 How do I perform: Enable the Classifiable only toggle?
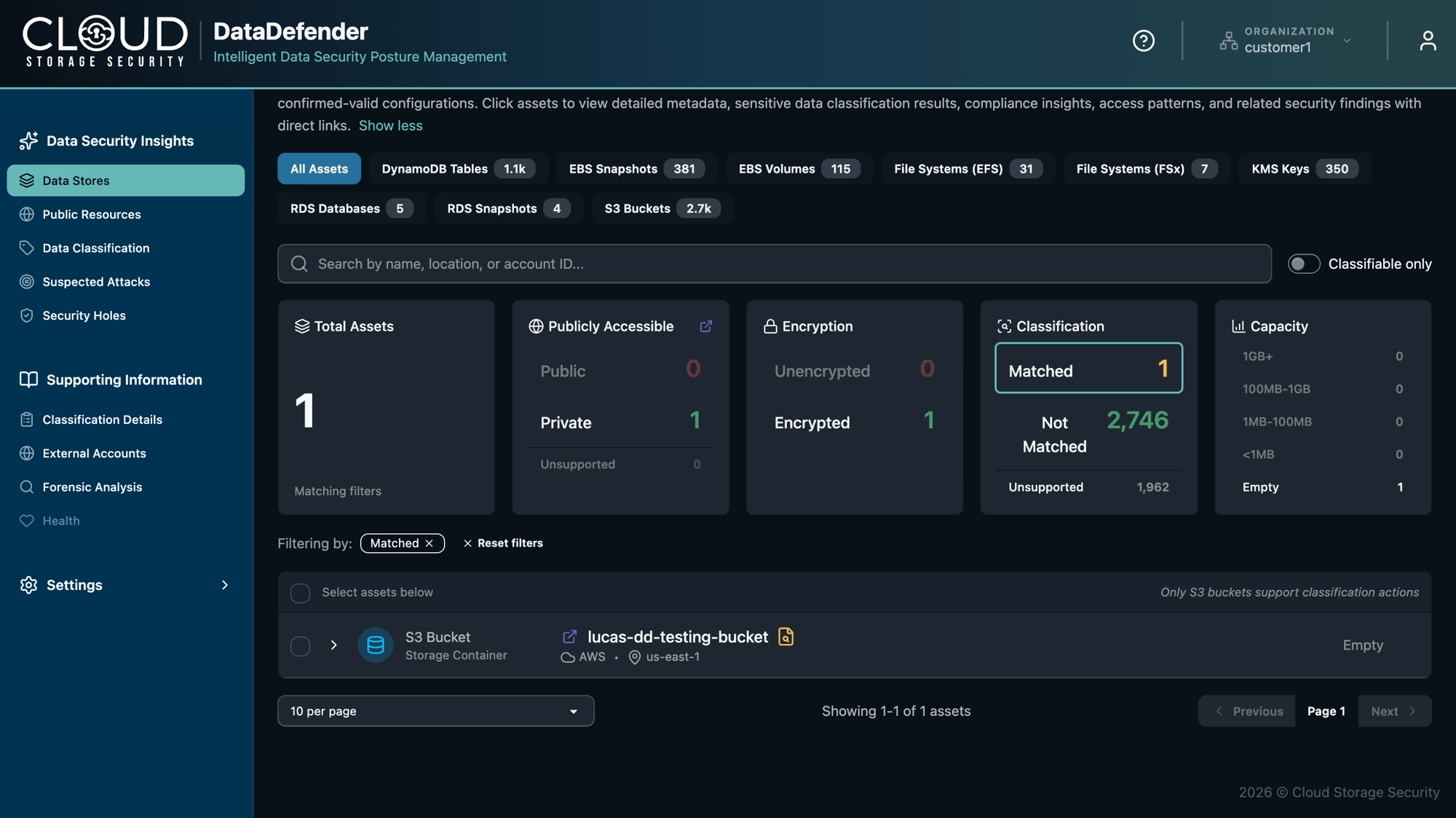point(1303,264)
